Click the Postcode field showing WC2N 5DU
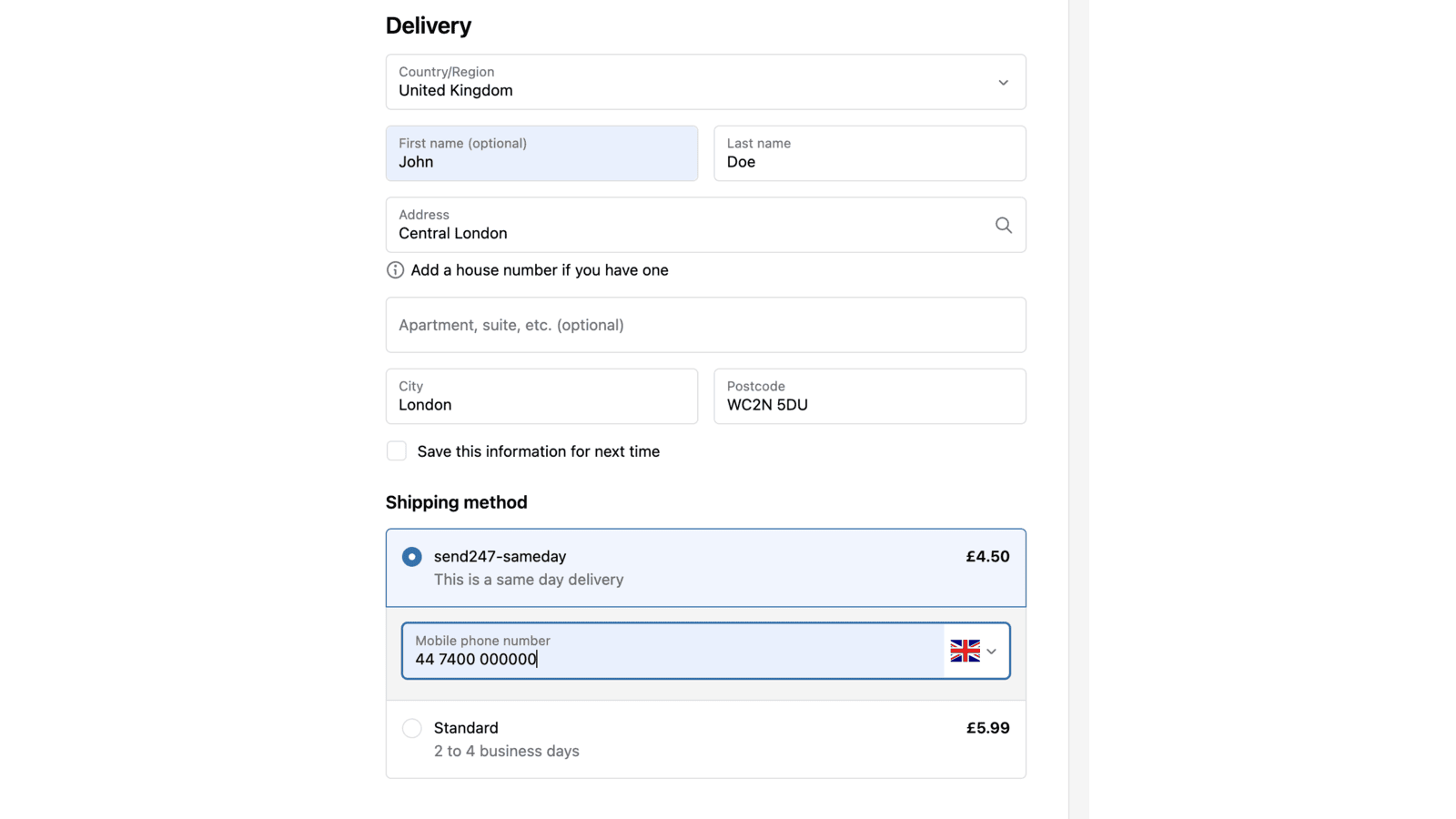The image size is (1456, 819). point(870,396)
